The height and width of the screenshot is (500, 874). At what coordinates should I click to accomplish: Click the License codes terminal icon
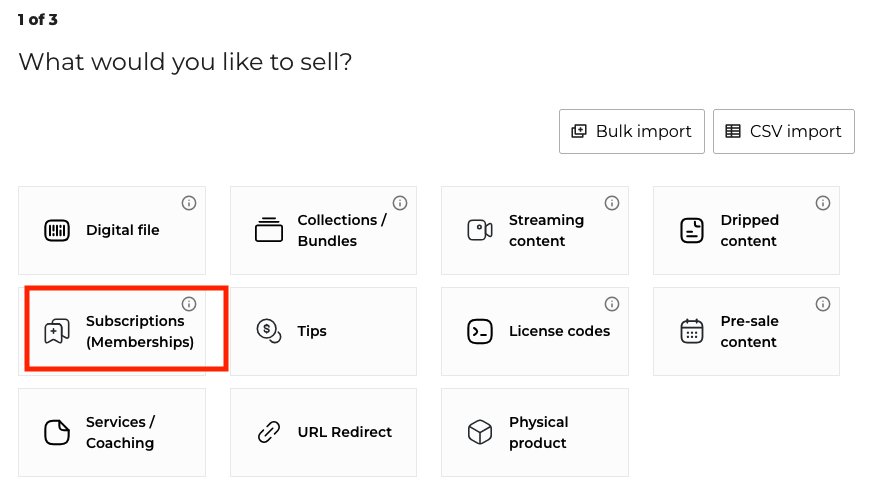coord(480,332)
